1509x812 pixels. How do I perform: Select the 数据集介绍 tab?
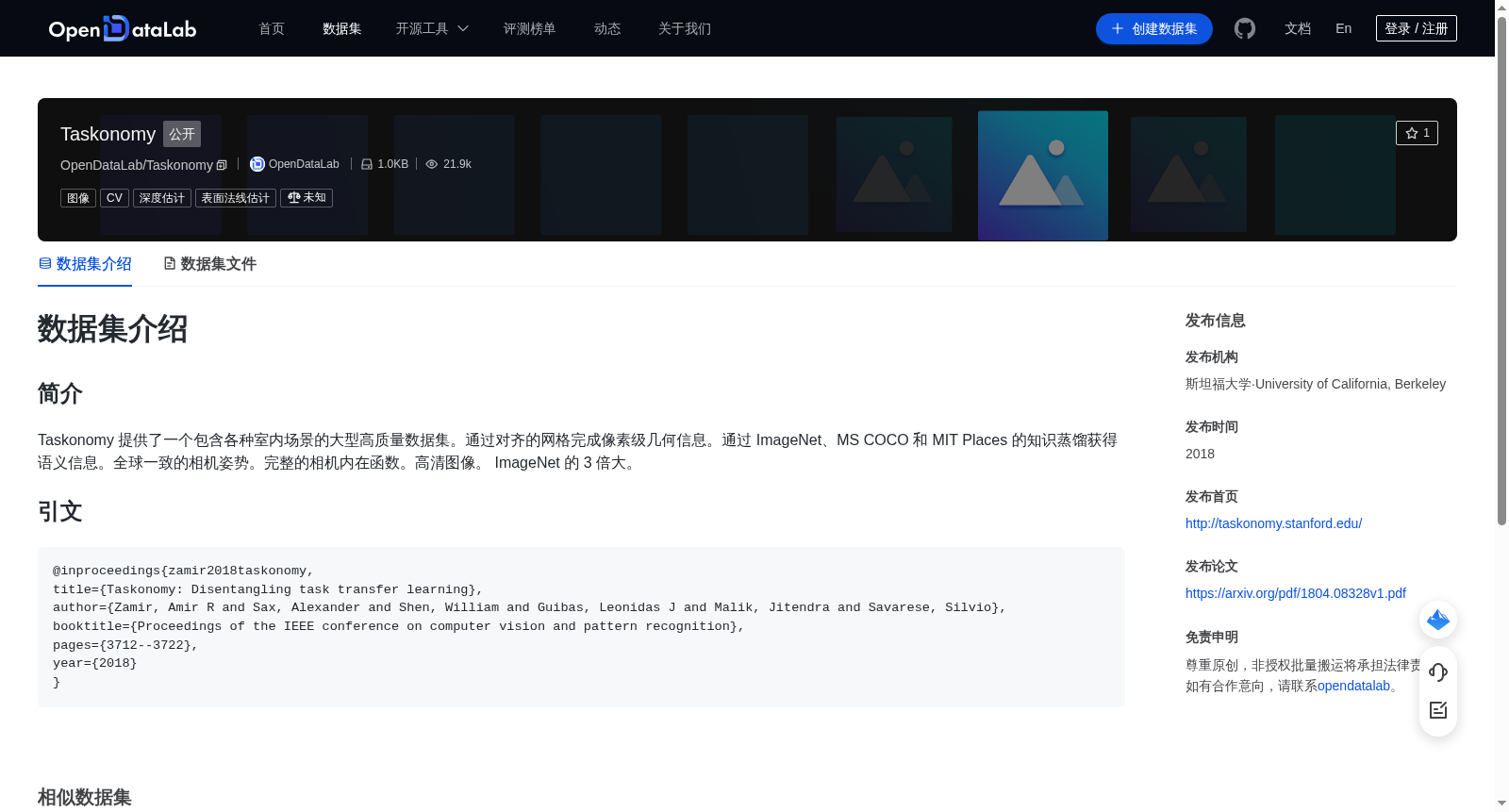(x=85, y=264)
